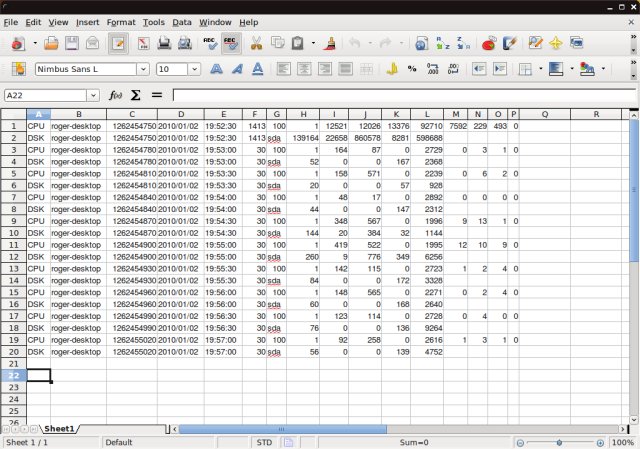The width and height of the screenshot is (640, 449).
Task: Open the Function Wizard
Action: pos(116,96)
